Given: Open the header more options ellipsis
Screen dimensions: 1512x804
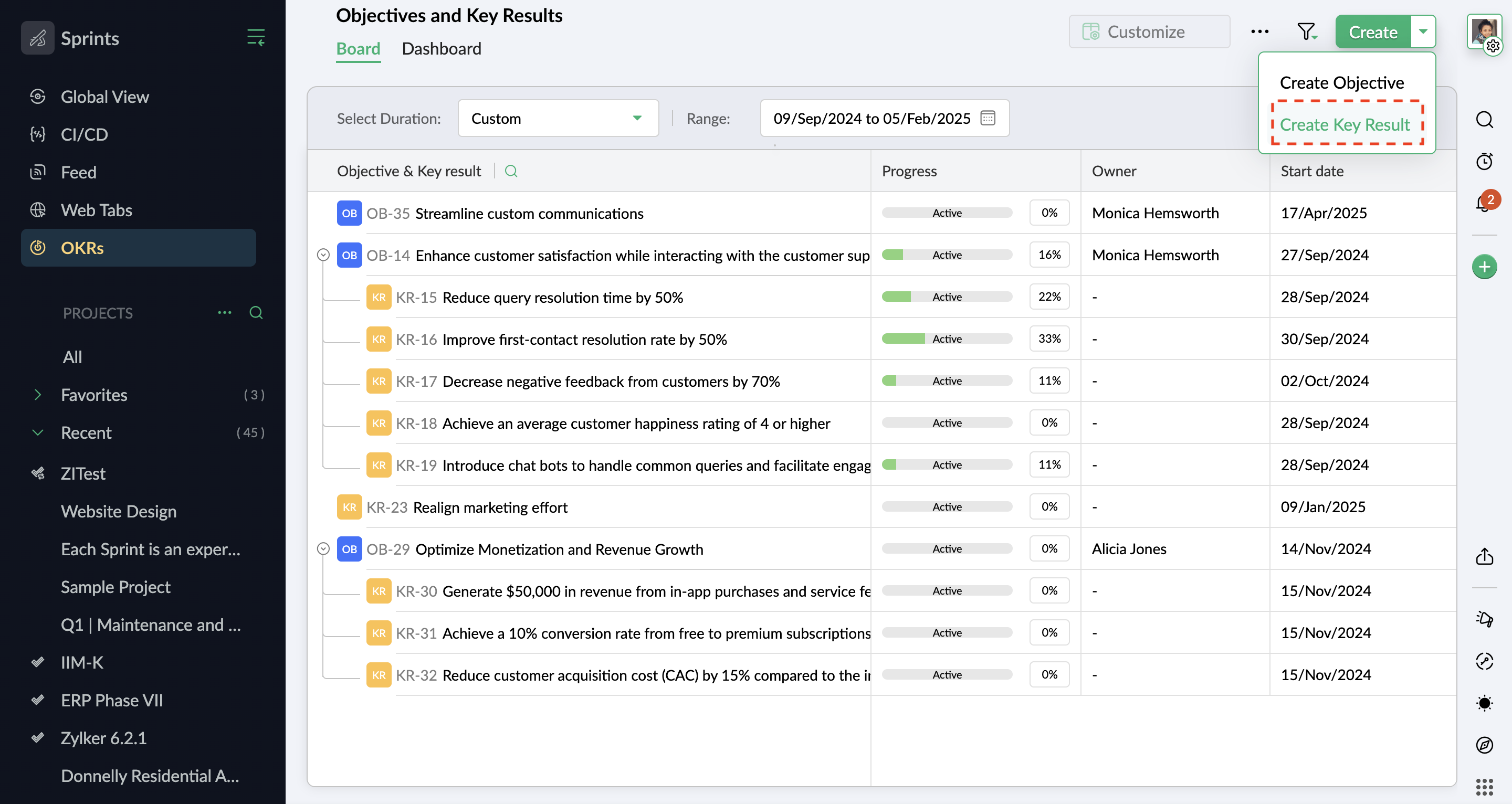Looking at the screenshot, I should coord(1259,31).
